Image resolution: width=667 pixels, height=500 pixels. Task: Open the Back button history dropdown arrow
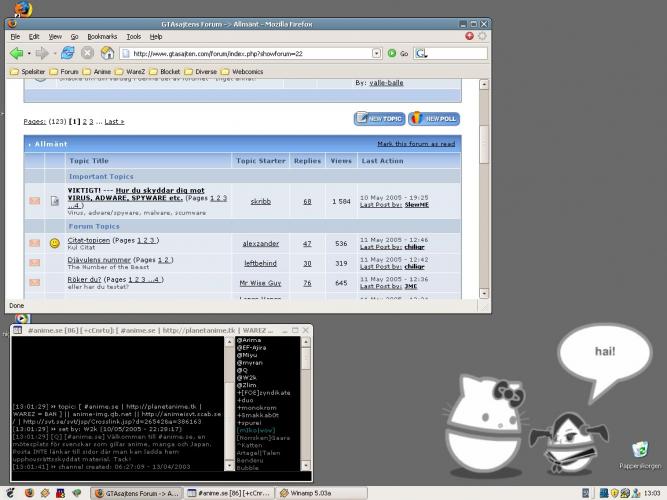pyautogui.click(x=29, y=54)
